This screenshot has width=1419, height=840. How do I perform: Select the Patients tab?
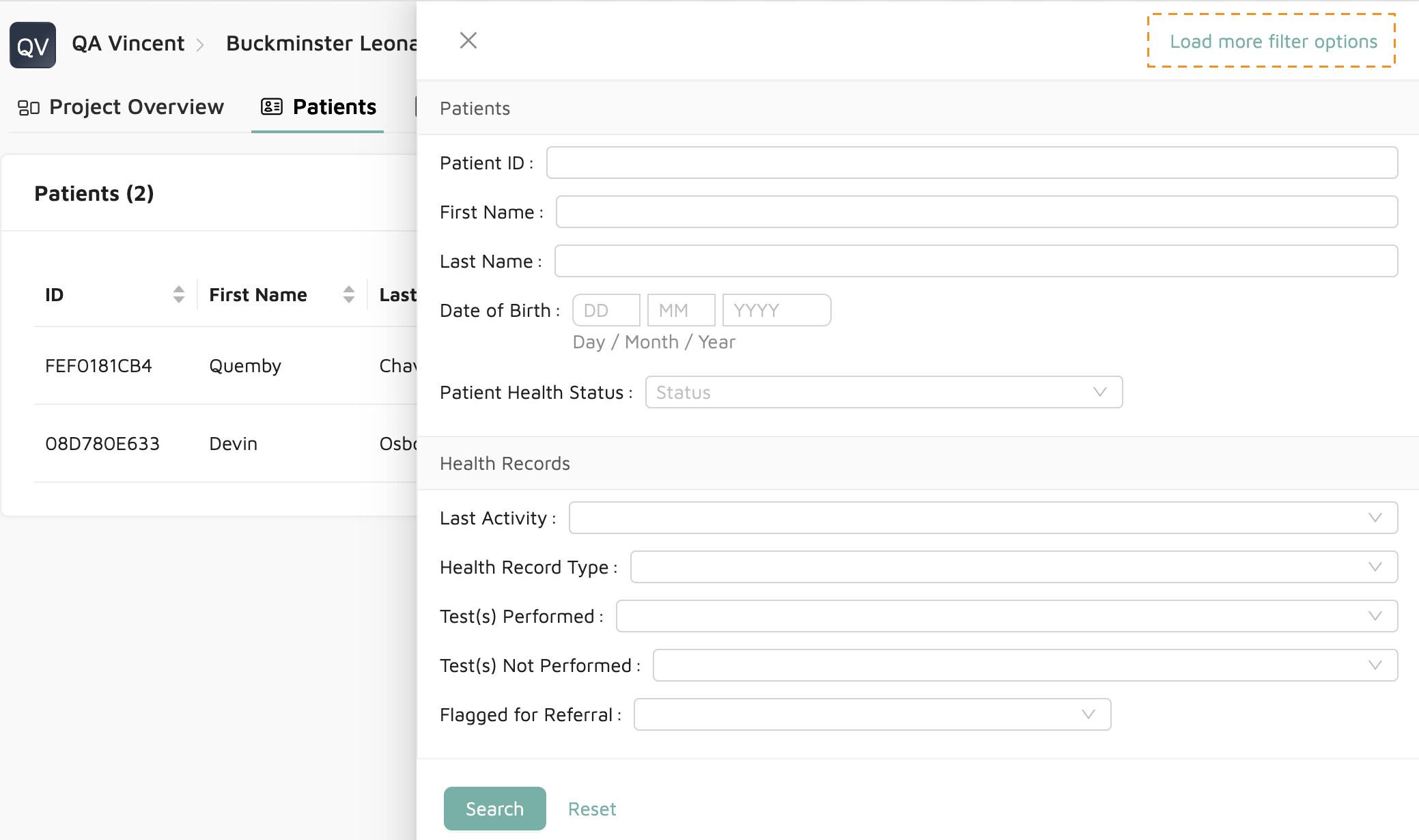[318, 107]
